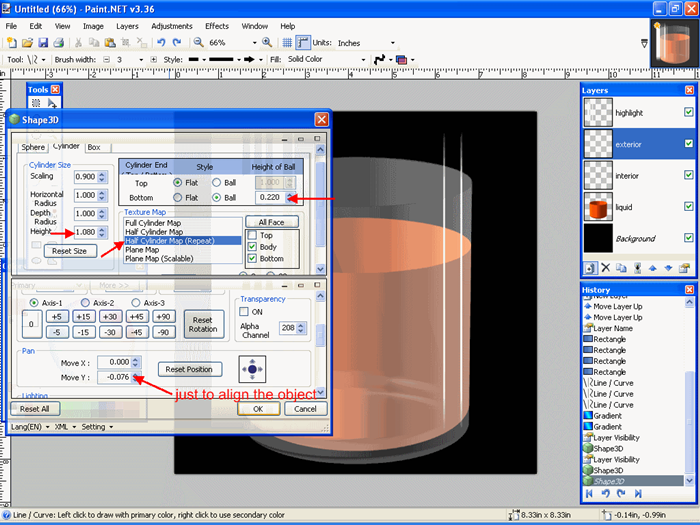The height and width of the screenshot is (525, 700).
Task: Click Fast forward to last history icon
Action: (x=638, y=493)
